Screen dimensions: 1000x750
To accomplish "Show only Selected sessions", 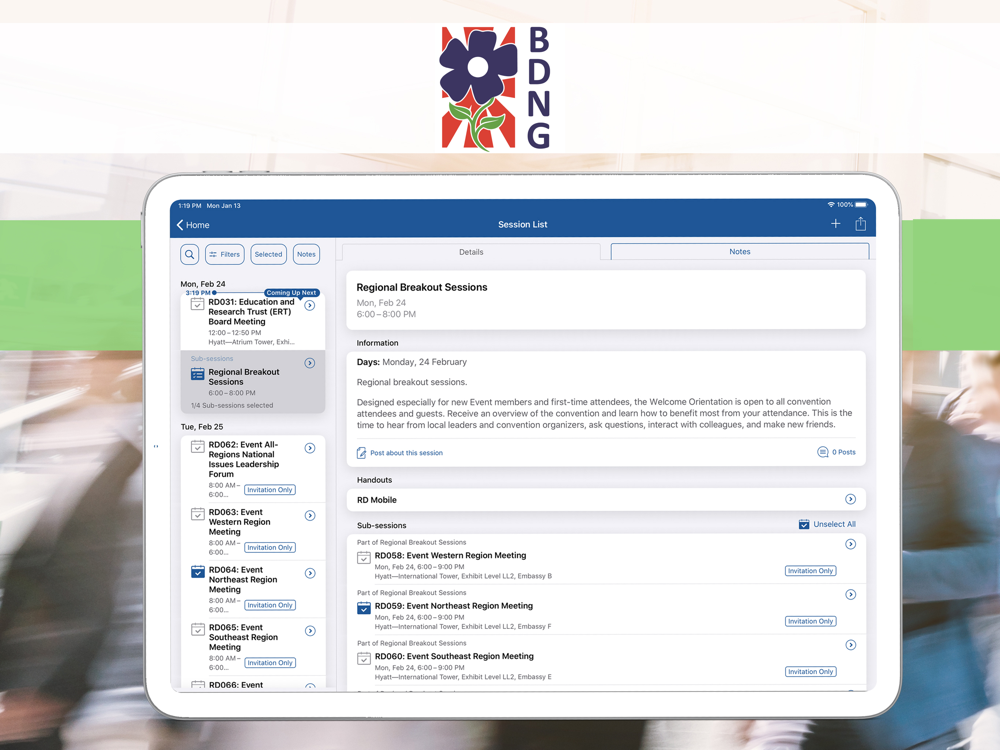I will (x=268, y=254).
